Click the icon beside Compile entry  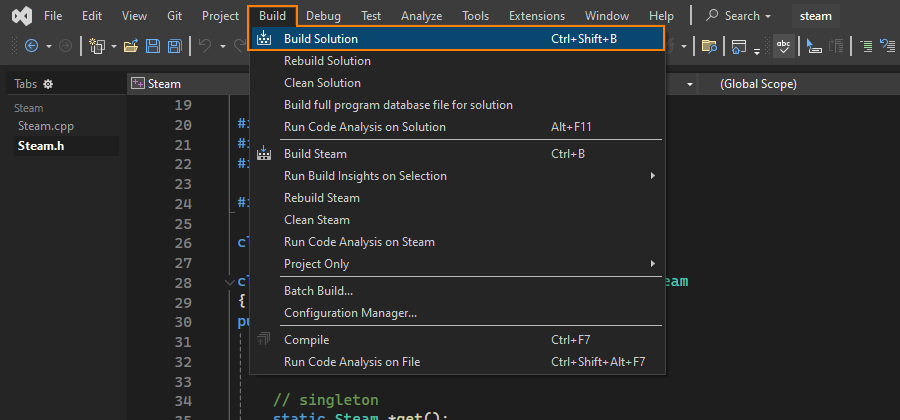263,340
